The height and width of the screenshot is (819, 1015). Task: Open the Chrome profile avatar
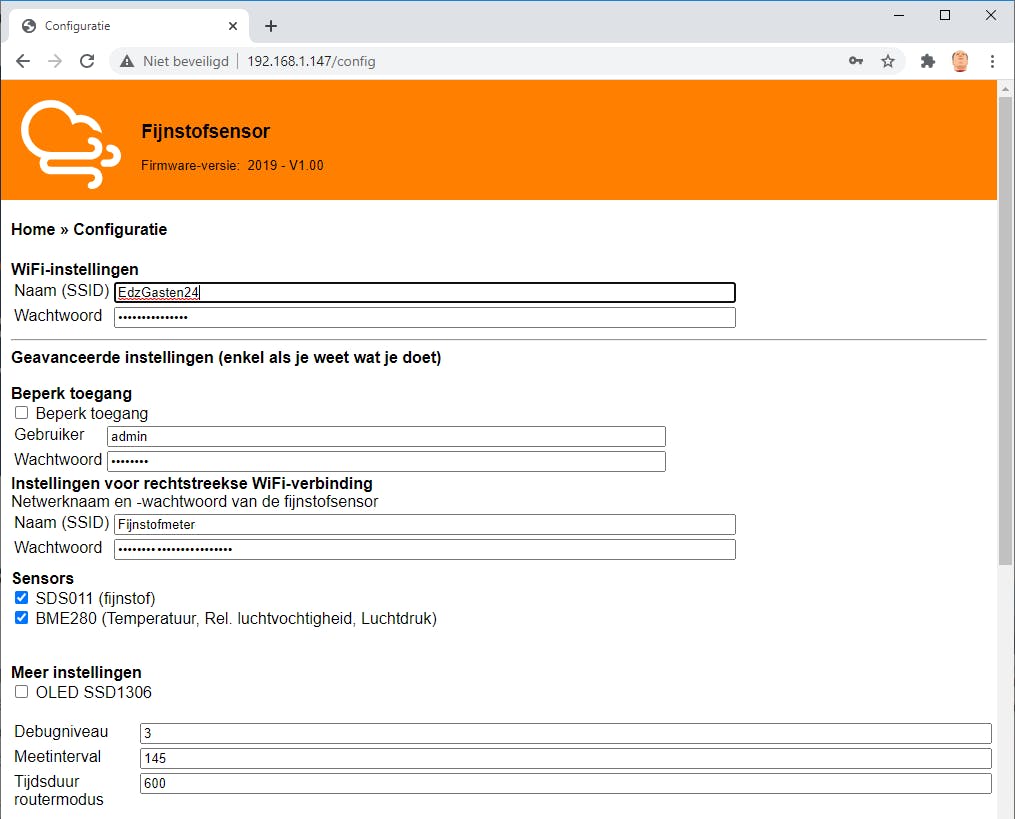point(960,61)
